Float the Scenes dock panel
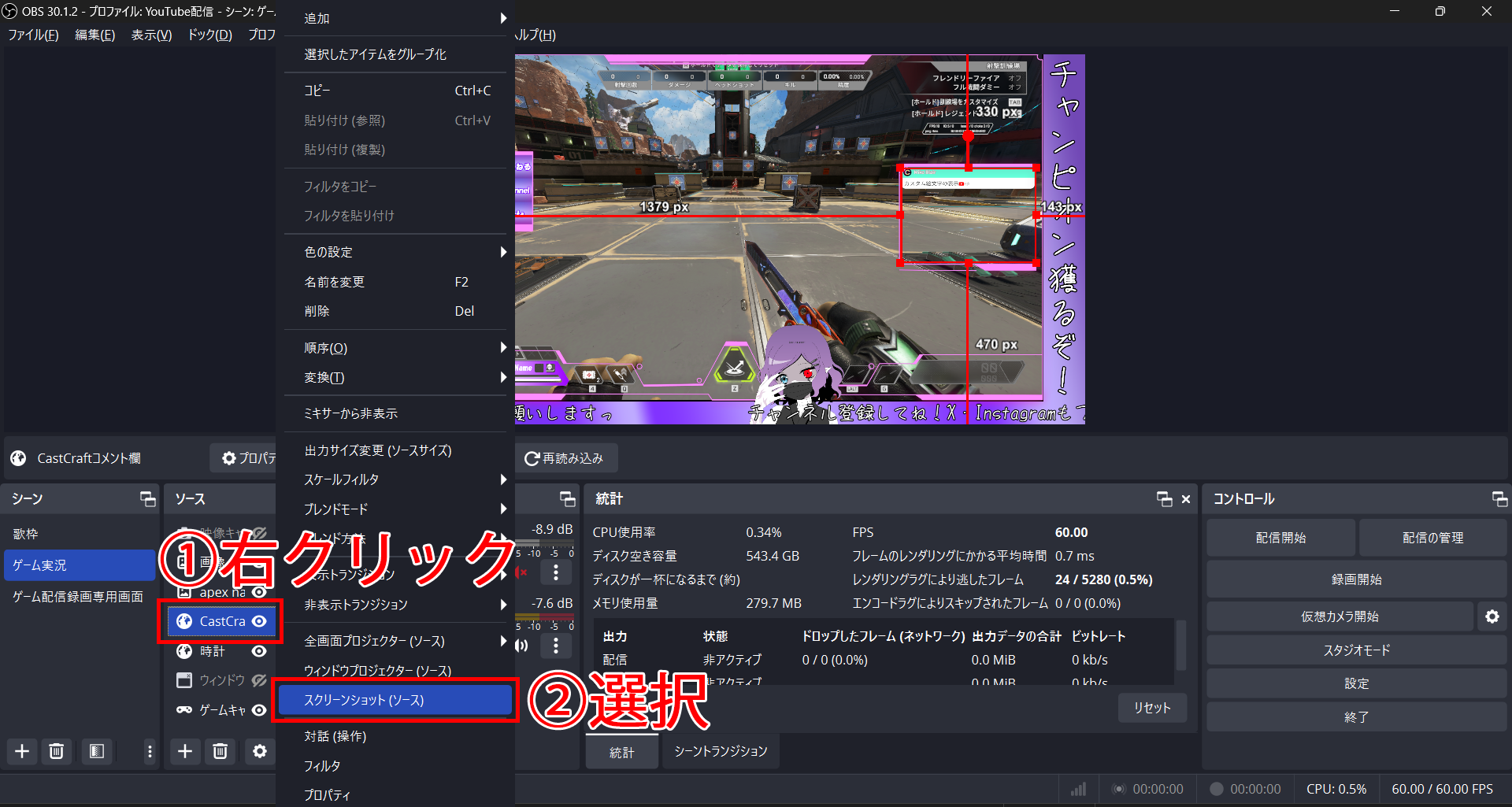The width and height of the screenshot is (1512, 807). pyautogui.click(x=147, y=498)
